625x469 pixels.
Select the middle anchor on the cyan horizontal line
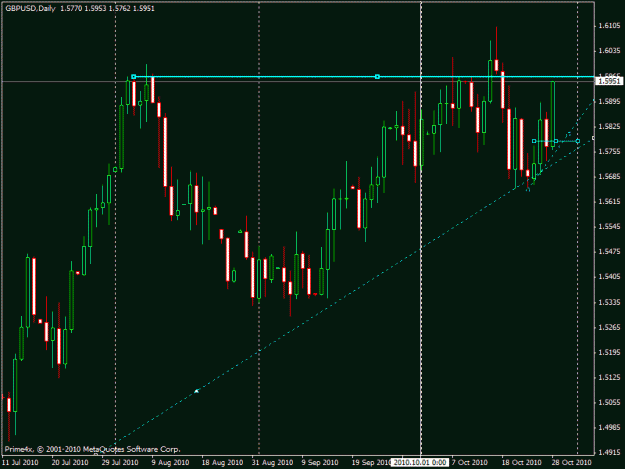tap(377, 77)
